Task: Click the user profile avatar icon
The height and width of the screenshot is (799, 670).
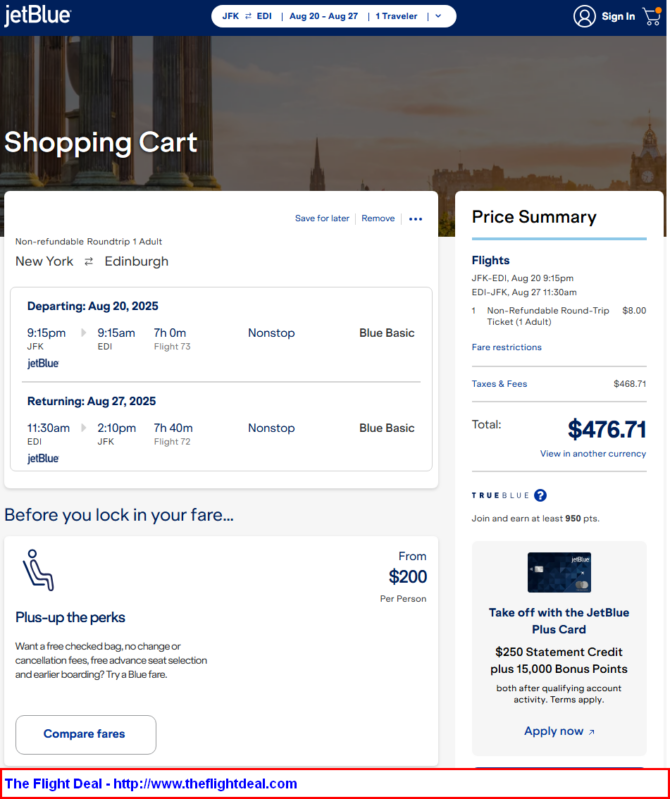Action: pyautogui.click(x=584, y=16)
